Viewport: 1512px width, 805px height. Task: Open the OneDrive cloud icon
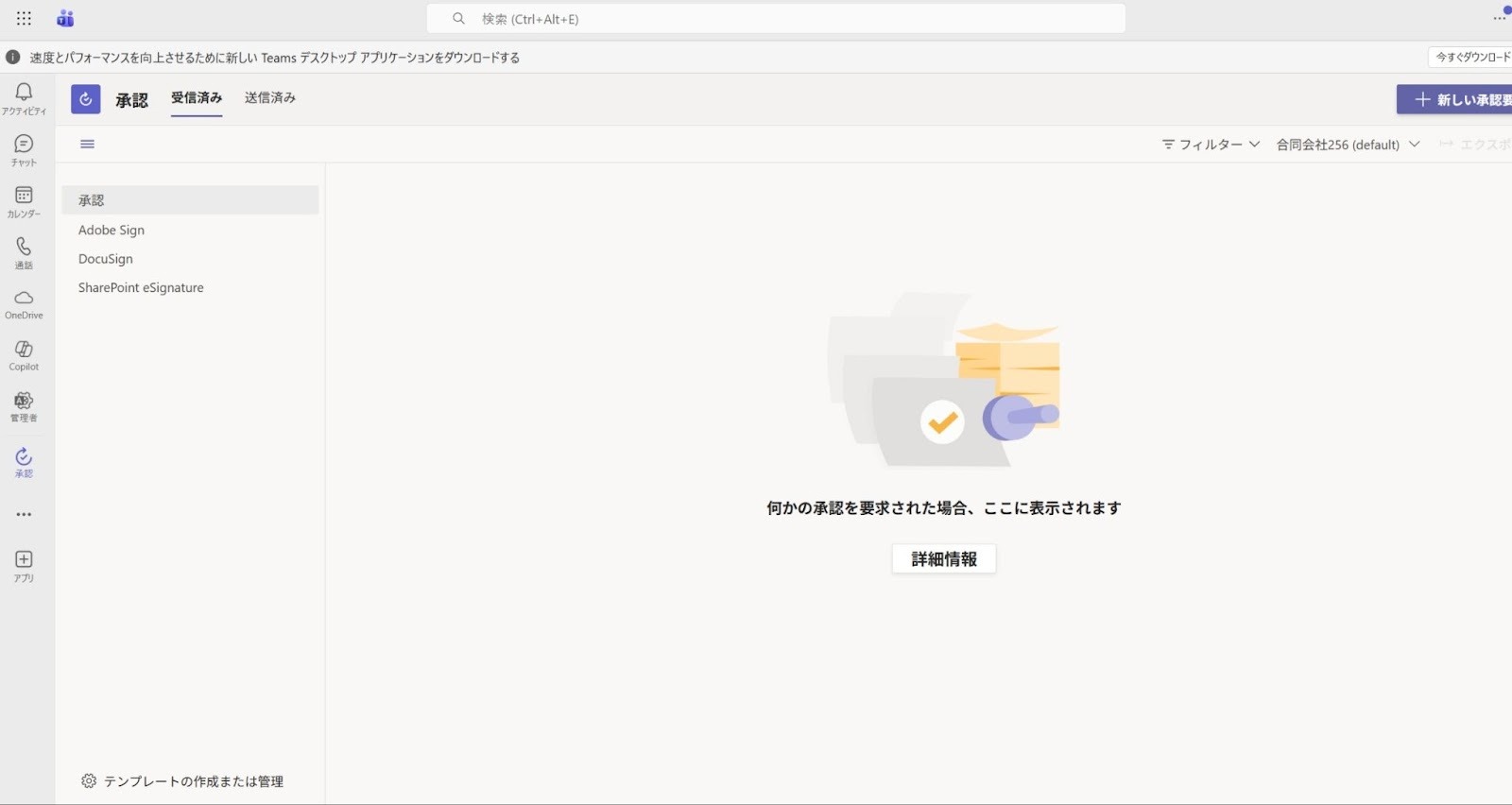tap(24, 298)
